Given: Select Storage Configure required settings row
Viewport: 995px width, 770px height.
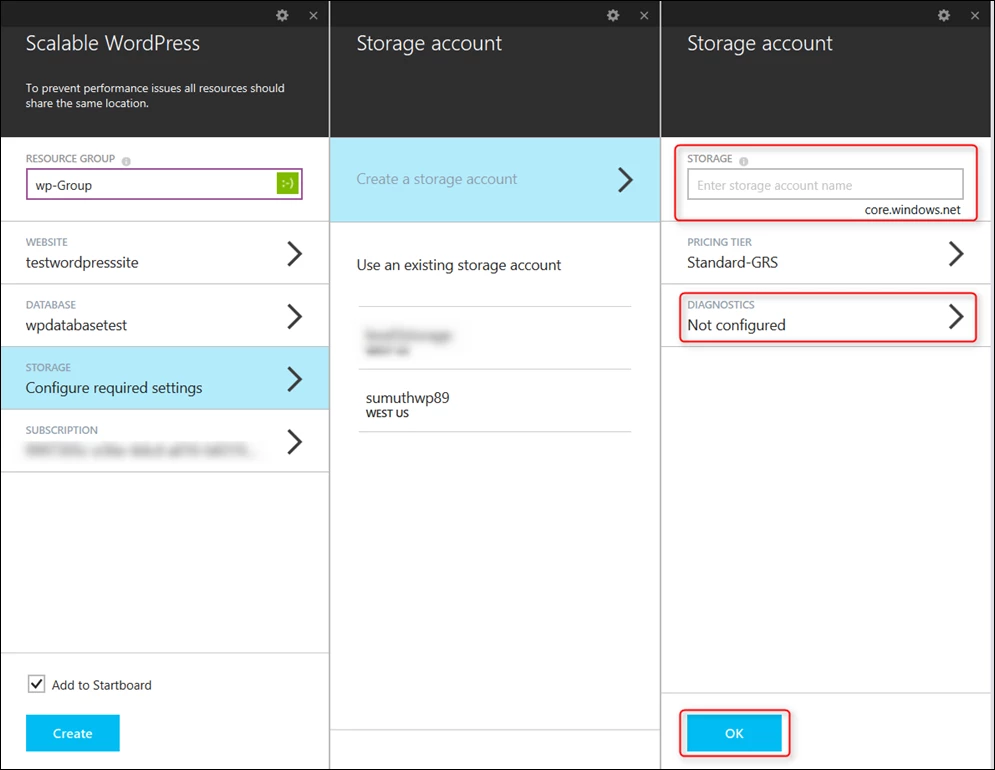Looking at the screenshot, I should click(x=164, y=378).
